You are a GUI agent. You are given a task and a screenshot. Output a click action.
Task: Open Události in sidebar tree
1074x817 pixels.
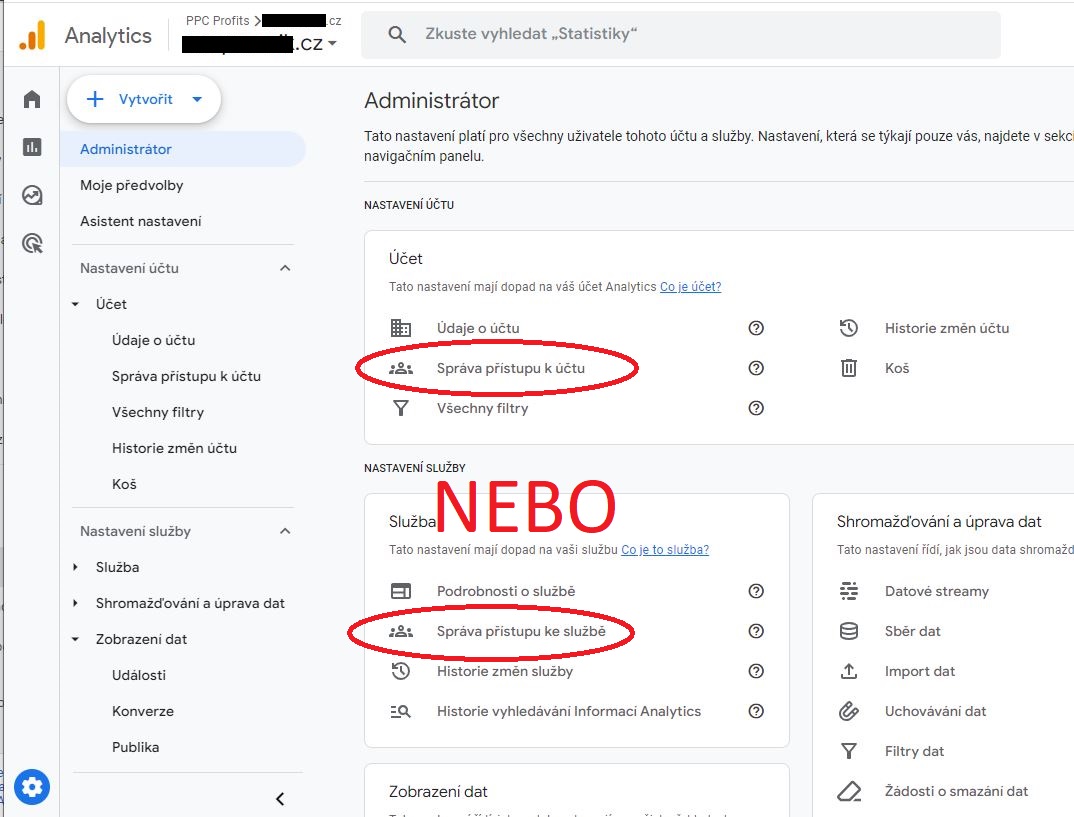click(139, 675)
